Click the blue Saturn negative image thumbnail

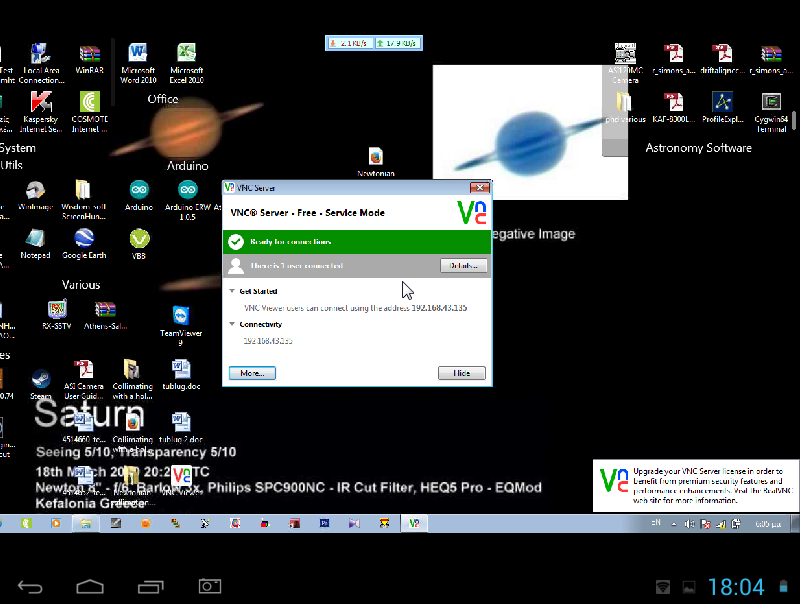pyautogui.click(x=530, y=132)
